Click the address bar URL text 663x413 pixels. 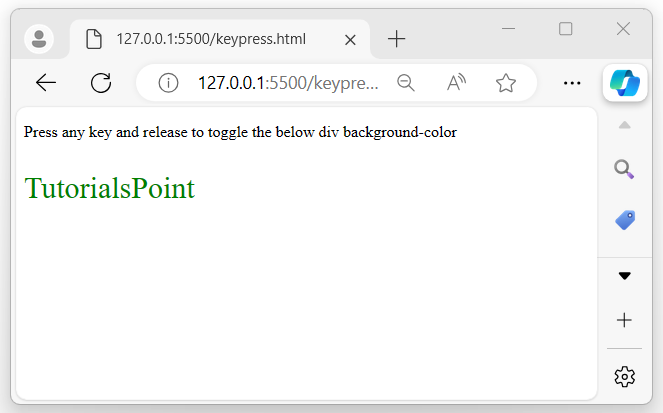point(288,83)
